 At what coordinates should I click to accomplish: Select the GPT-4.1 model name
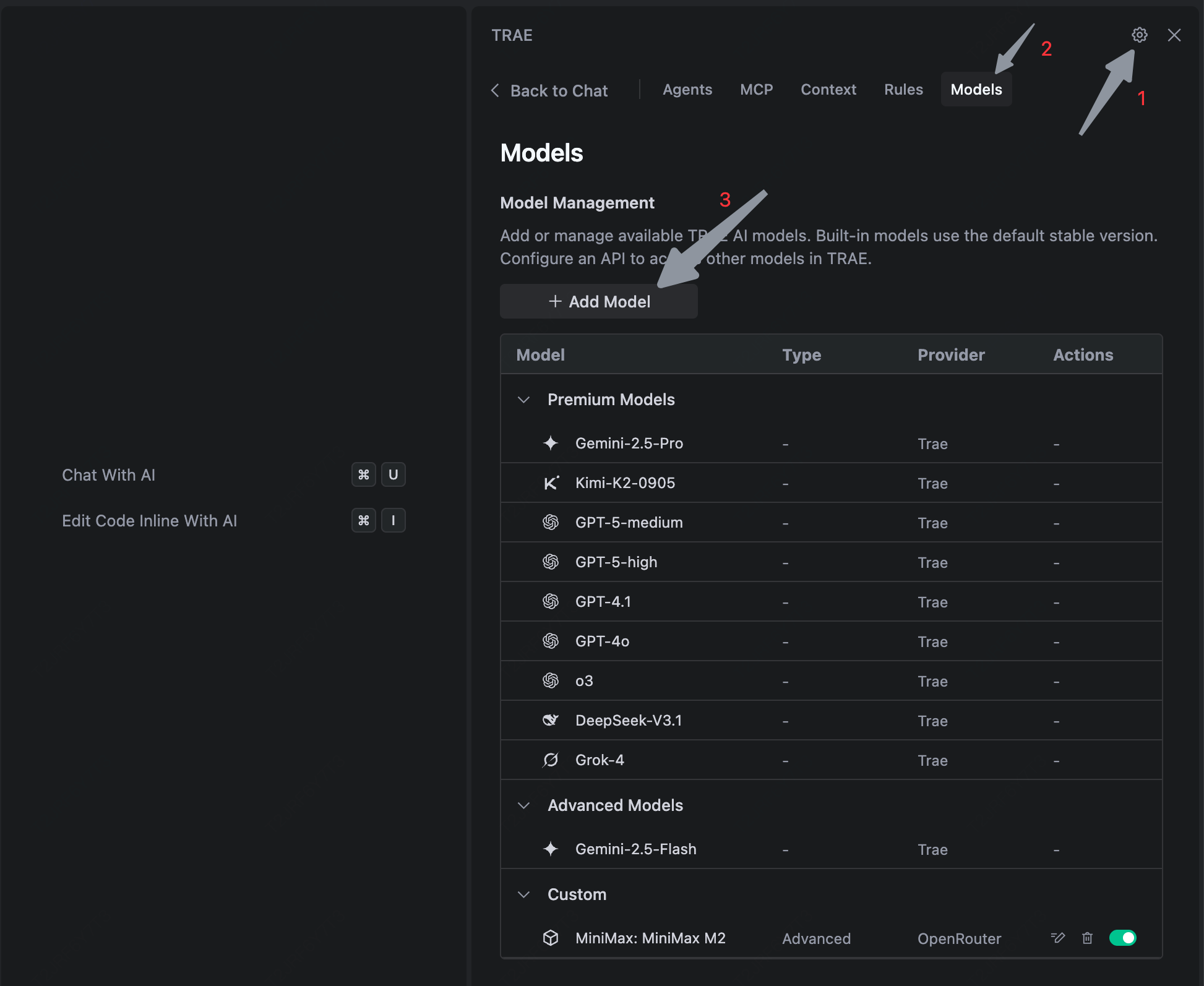click(x=603, y=602)
